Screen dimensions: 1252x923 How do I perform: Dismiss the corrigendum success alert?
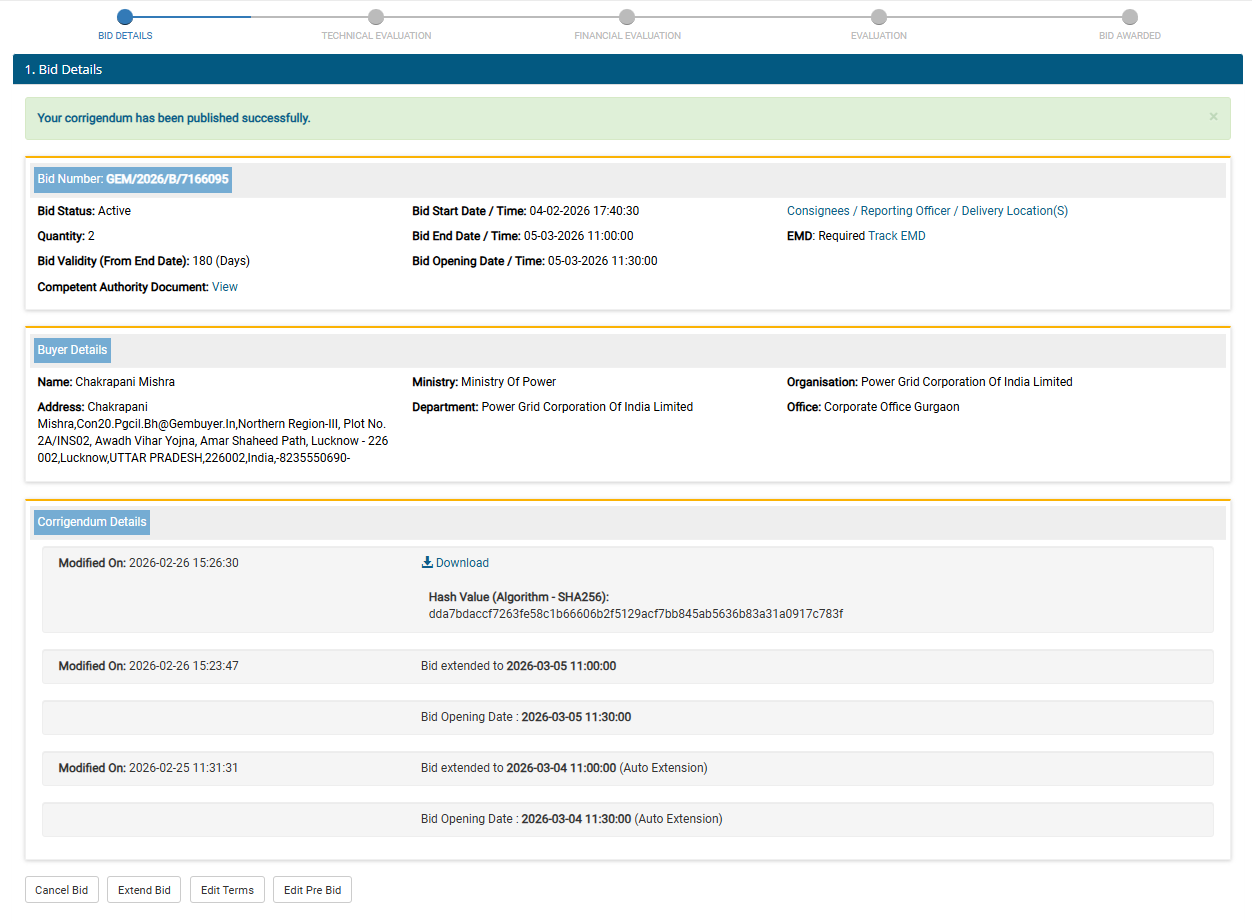pos(1213,117)
